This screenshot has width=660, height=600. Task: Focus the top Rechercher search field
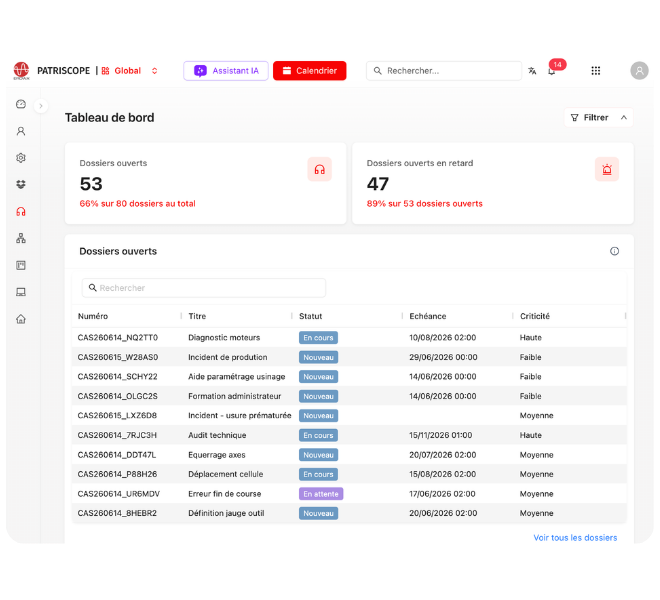444,71
